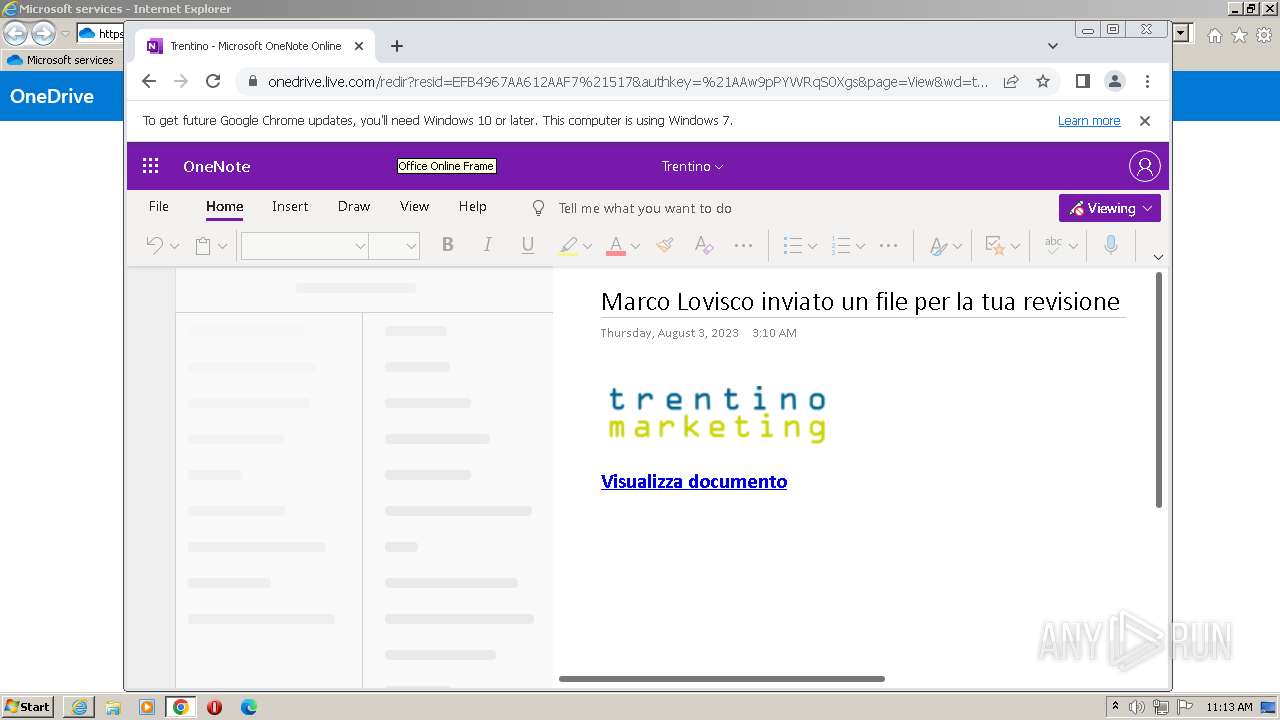
Task: Switch to the Draw ribbon tab
Action: [354, 206]
